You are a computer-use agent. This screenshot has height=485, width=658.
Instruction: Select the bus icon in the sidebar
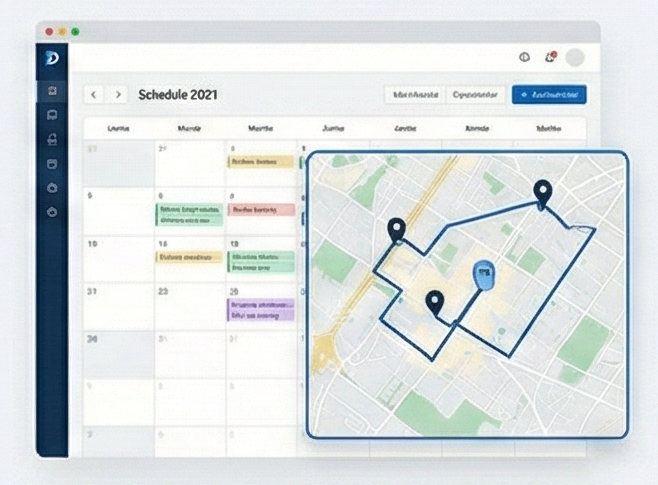(x=52, y=115)
